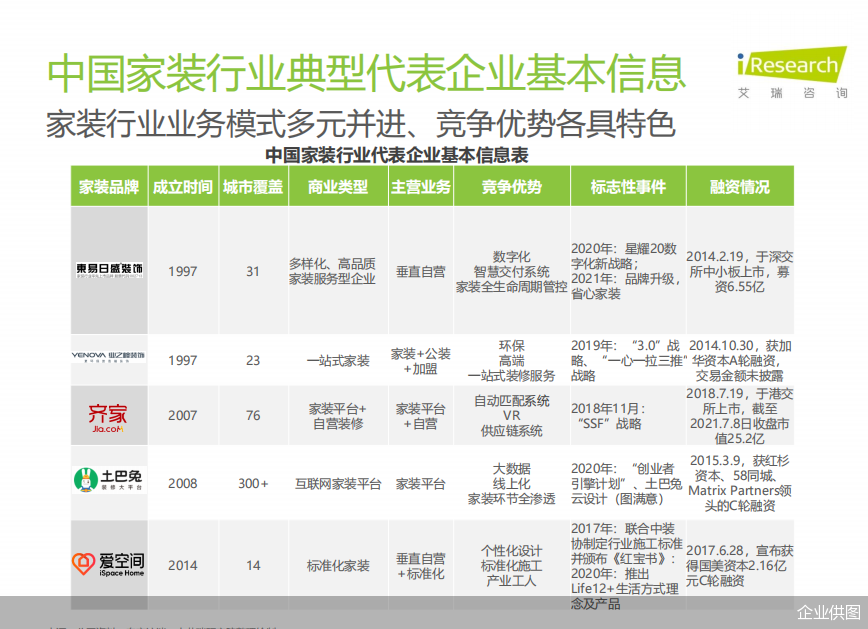Click event cell 2020年 "创业者引擎计划"
This screenshot has width=868, height=629.
tap(627, 484)
